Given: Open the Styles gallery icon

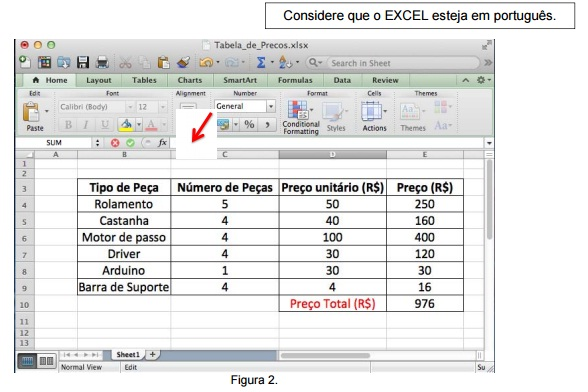Looking at the screenshot, I should [333, 112].
